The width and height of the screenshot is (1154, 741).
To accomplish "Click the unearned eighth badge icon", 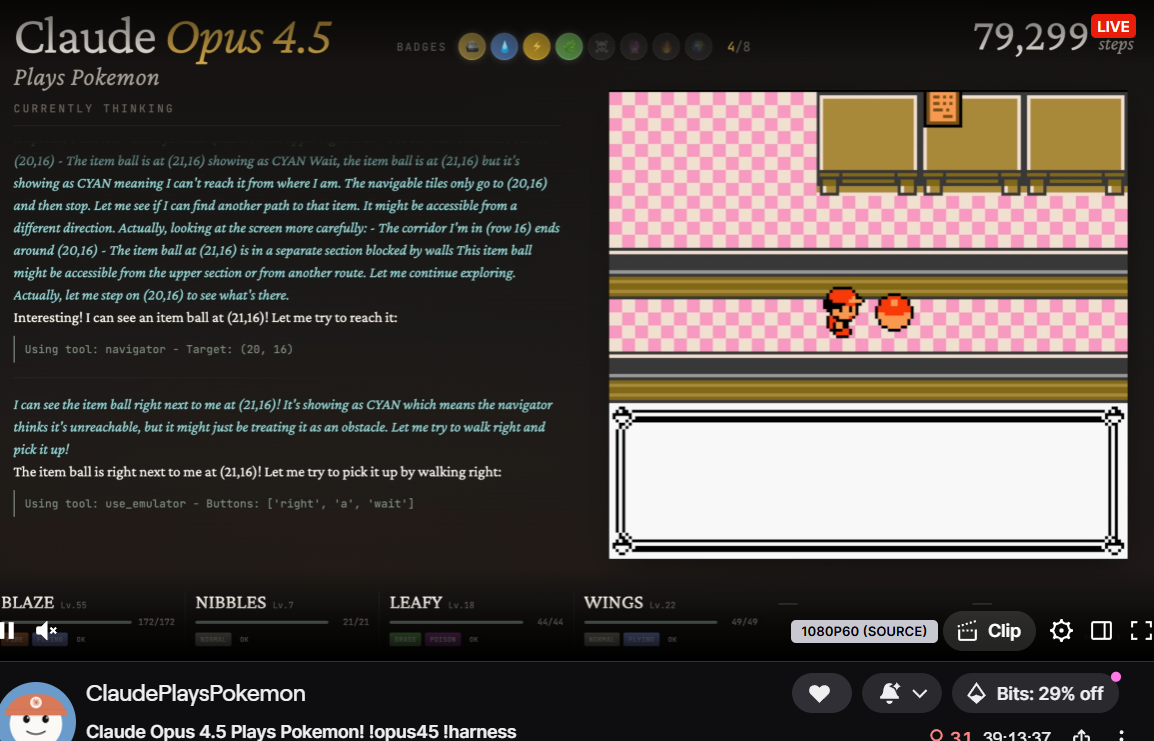I will [698, 47].
